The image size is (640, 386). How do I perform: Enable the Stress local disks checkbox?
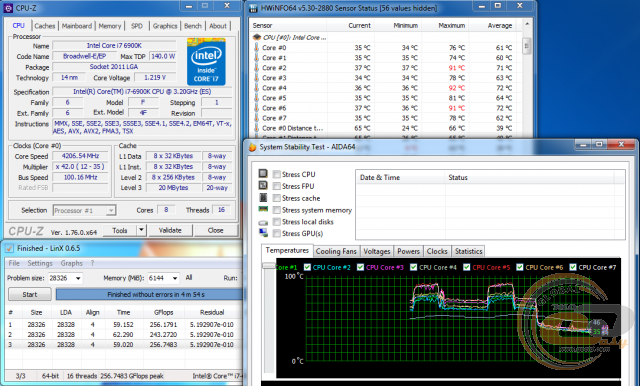[x=277, y=222]
